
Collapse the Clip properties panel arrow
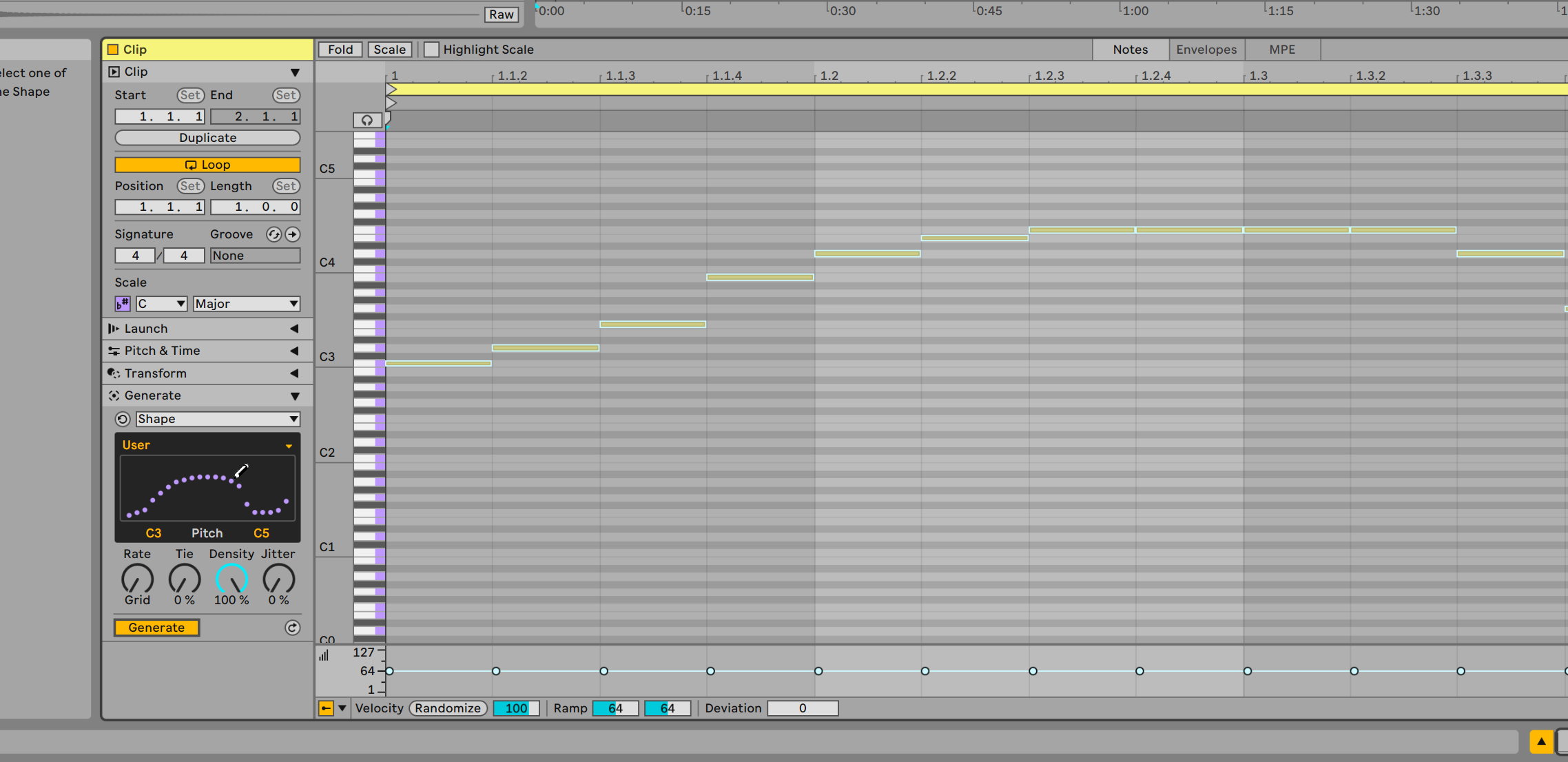tap(295, 72)
